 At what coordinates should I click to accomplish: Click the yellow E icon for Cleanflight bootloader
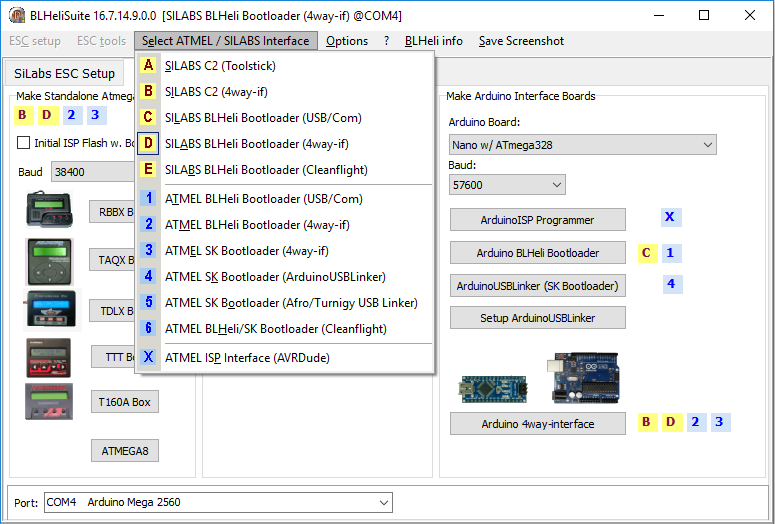click(148, 170)
